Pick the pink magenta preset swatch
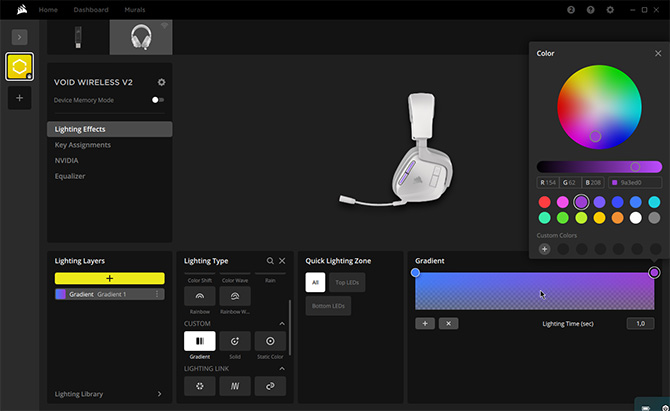 click(x=563, y=202)
